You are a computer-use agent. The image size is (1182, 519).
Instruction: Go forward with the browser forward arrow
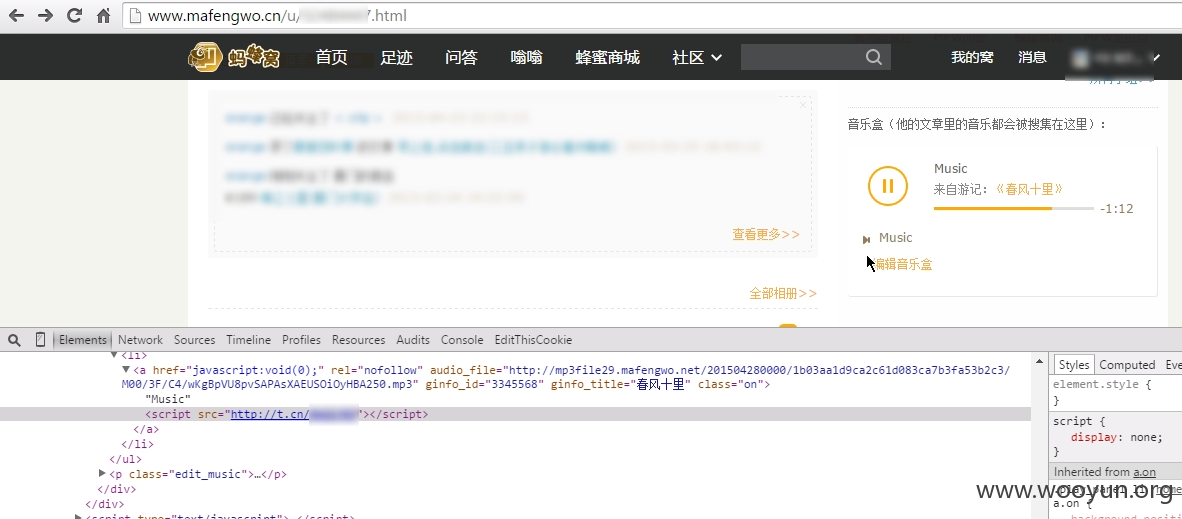click(x=45, y=15)
